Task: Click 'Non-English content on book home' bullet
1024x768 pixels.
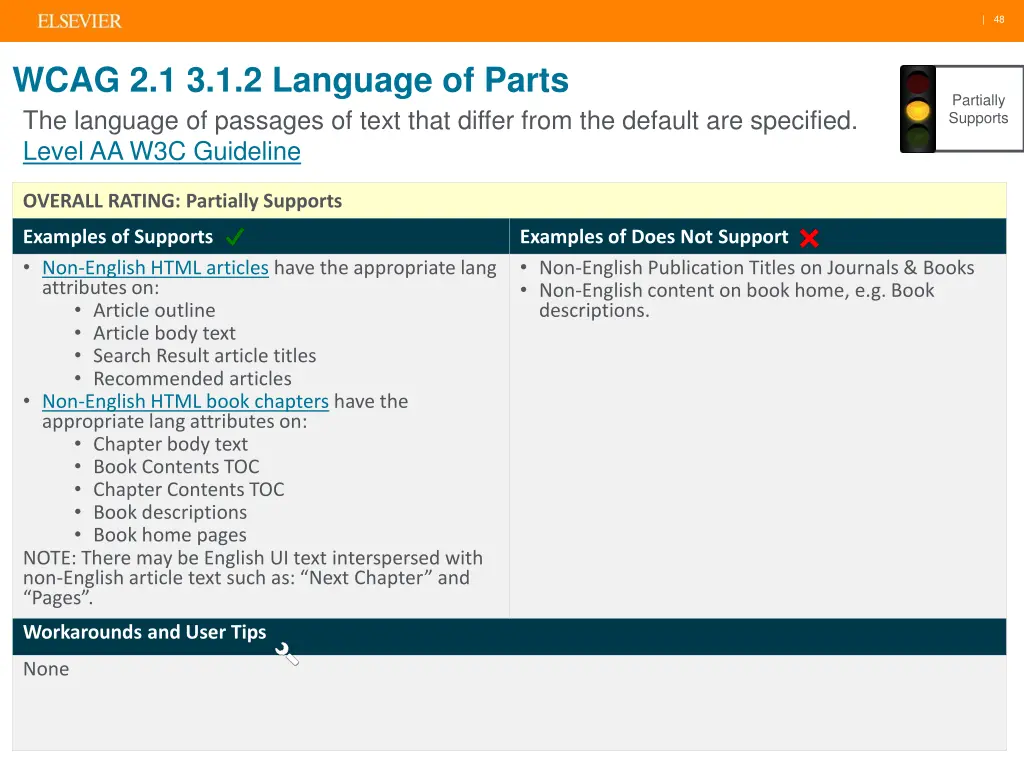Action: (737, 300)
